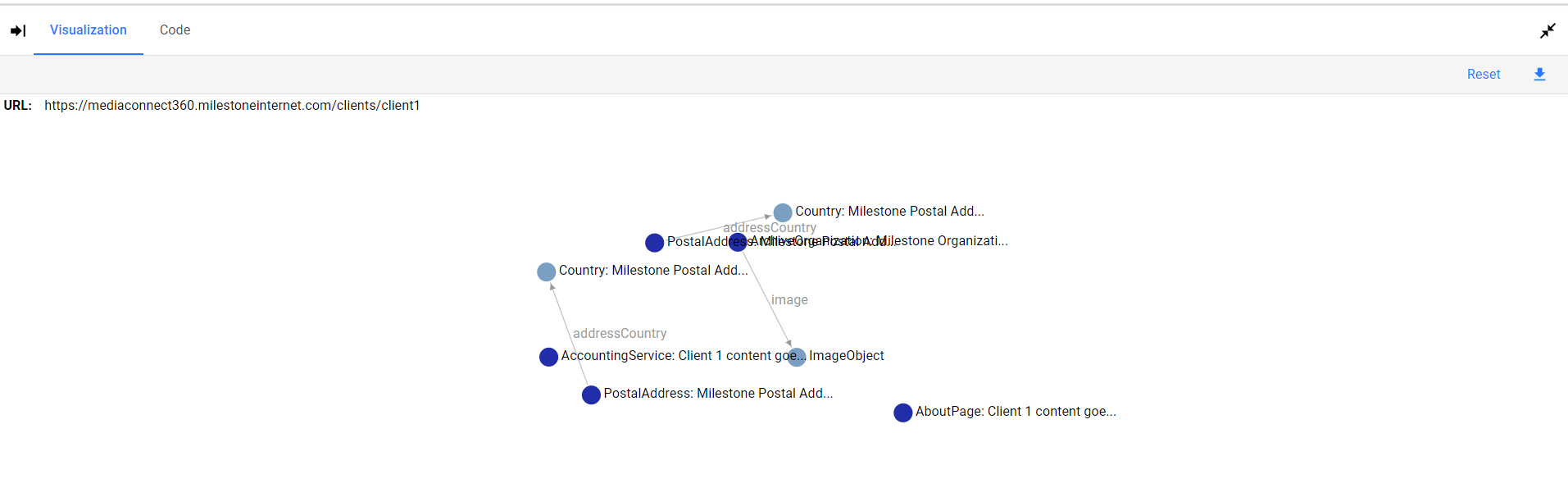The image size is (1568, 488).
Task: Click the lower PostalAddress: Milestone Postal label
Action: pos(718,394)
